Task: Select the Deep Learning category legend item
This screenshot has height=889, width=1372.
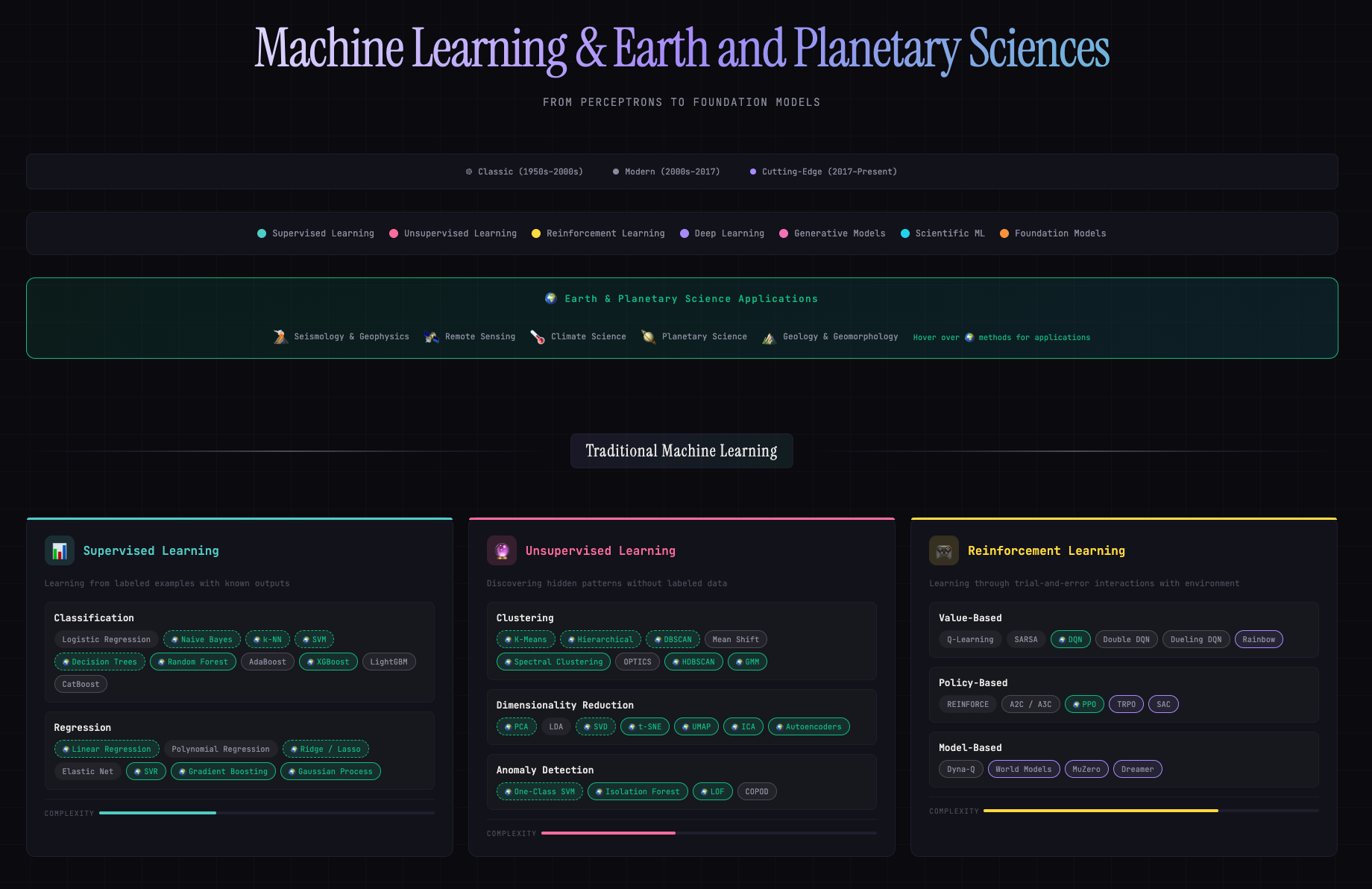Action: click(722, 233)
